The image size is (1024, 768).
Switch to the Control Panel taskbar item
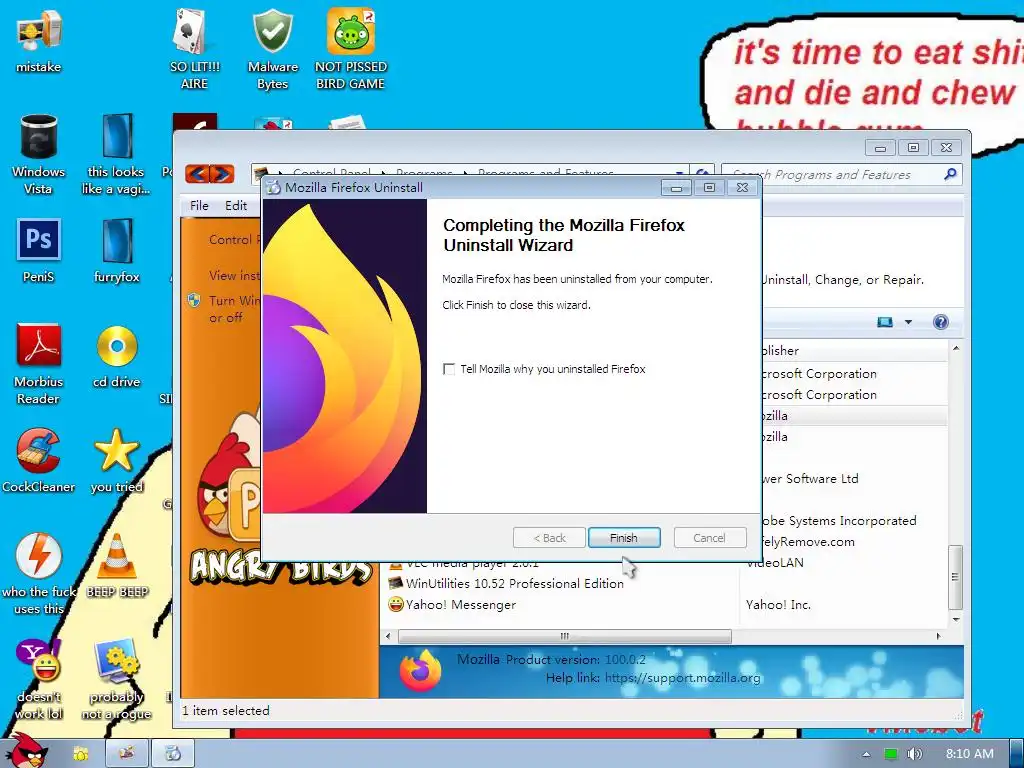coord(127,753)
